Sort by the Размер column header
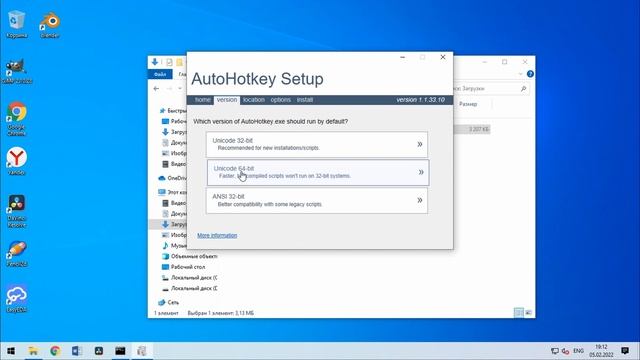 pos(468,104)
